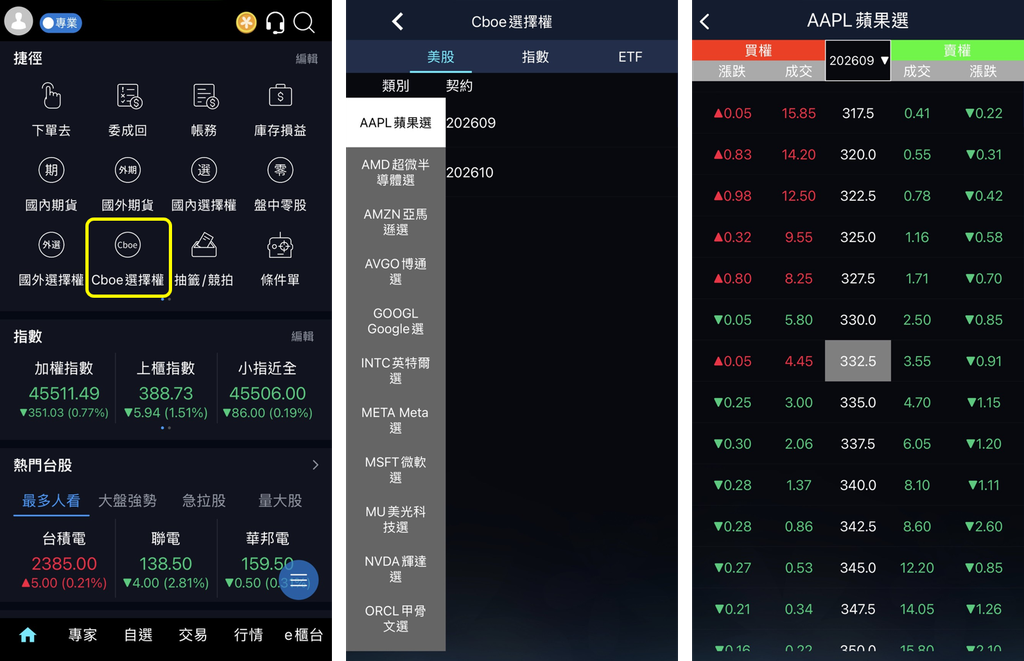
Task: Choose the 202609 contract
Action: click(562, 123)
